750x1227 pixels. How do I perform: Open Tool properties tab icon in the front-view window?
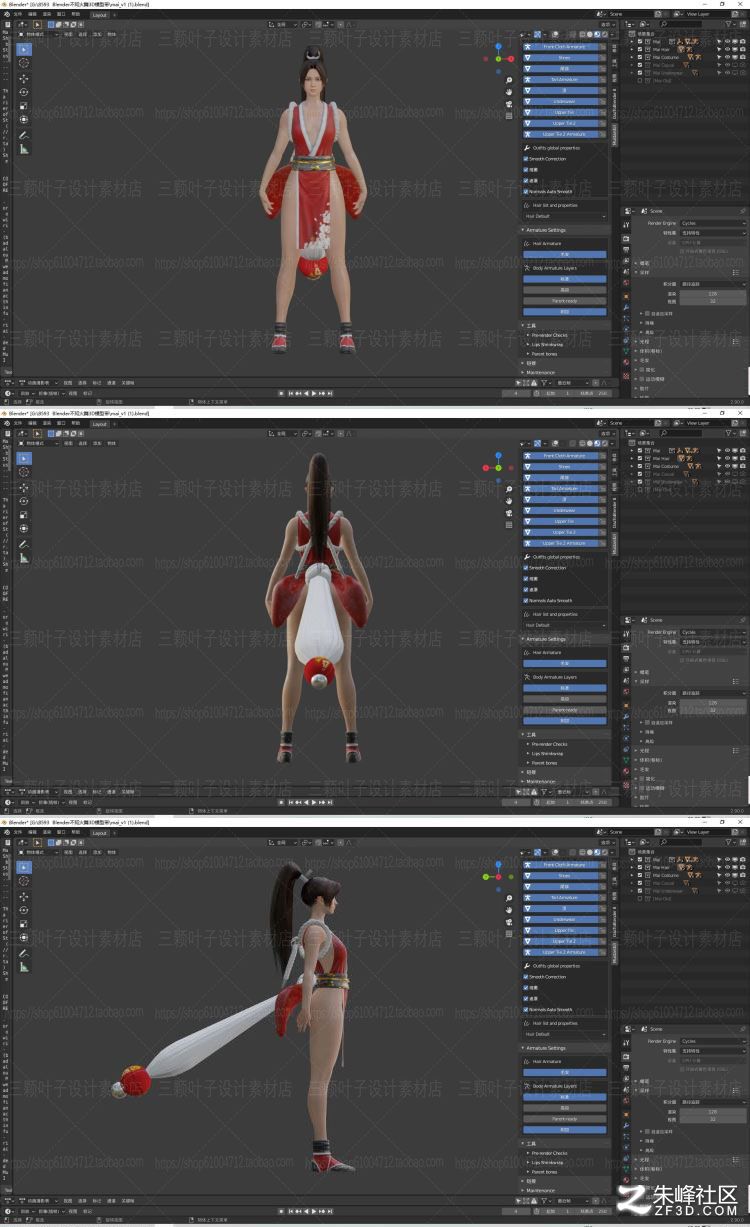pos(626,223)
